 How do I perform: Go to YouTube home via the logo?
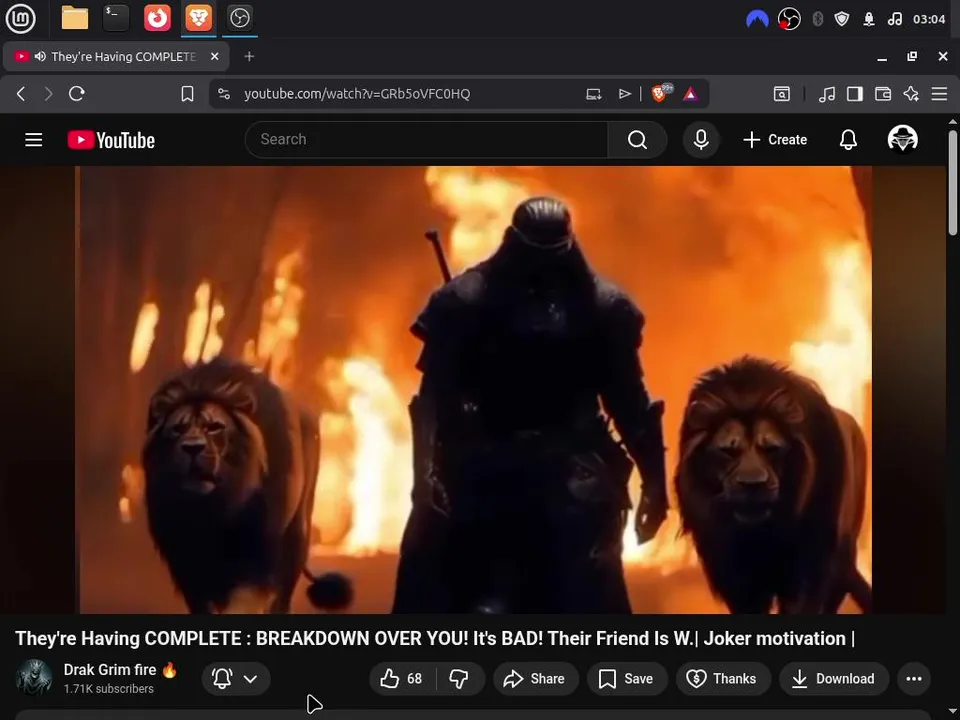click(111, 140)
